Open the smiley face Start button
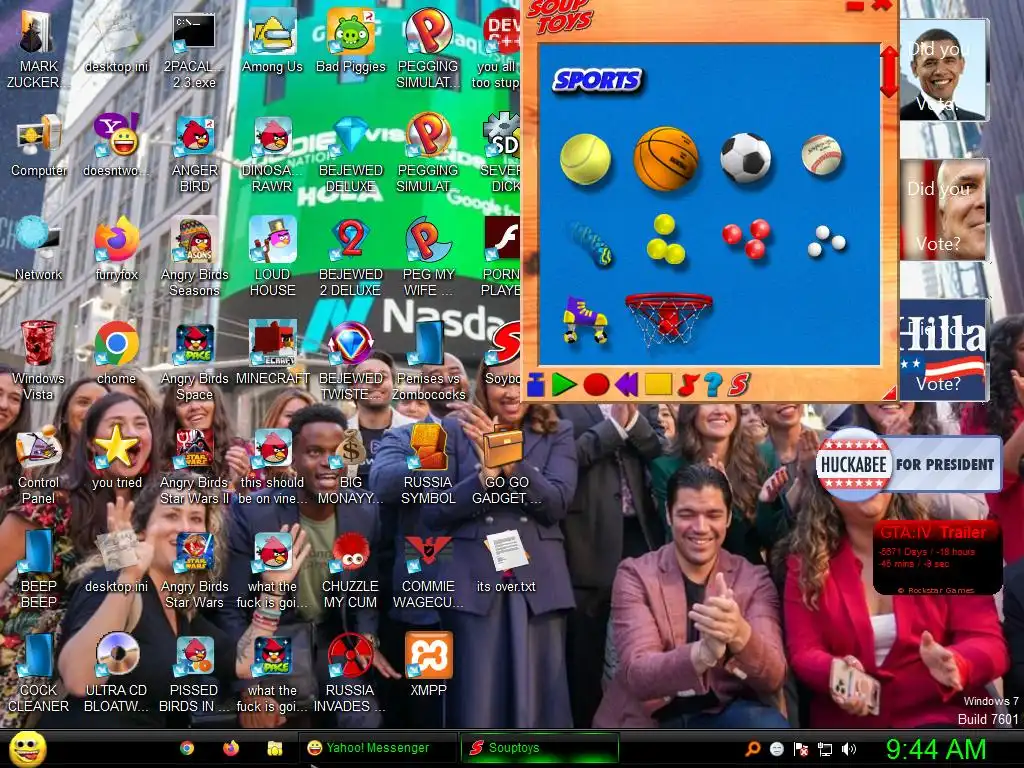The image size is (1024, 768). pos(27,749)
